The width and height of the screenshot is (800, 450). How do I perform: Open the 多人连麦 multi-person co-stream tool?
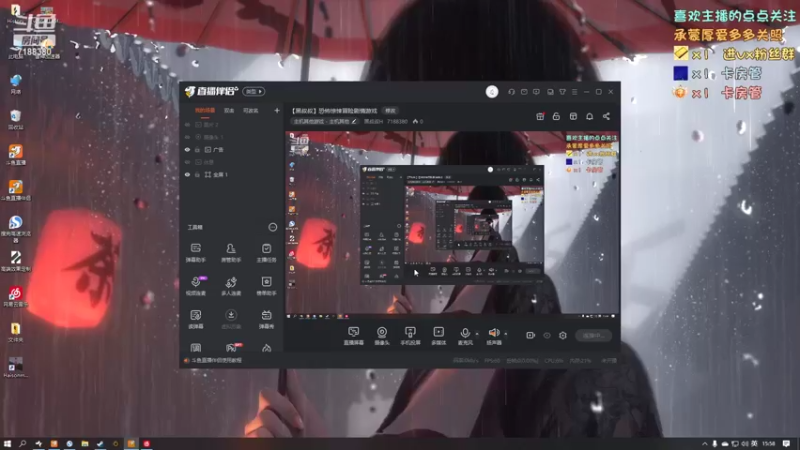[231, 286]
